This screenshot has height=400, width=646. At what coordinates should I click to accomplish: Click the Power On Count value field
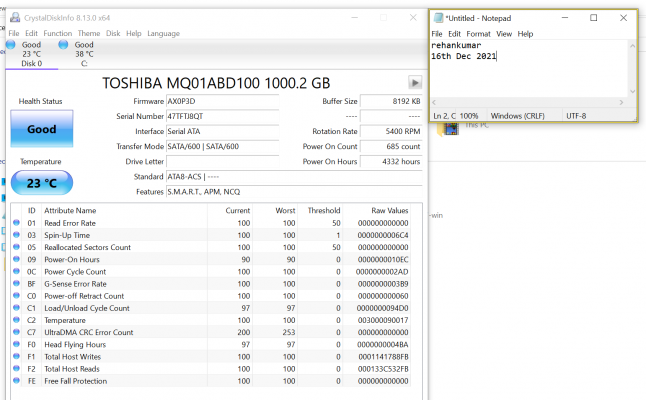click(391, 146)
